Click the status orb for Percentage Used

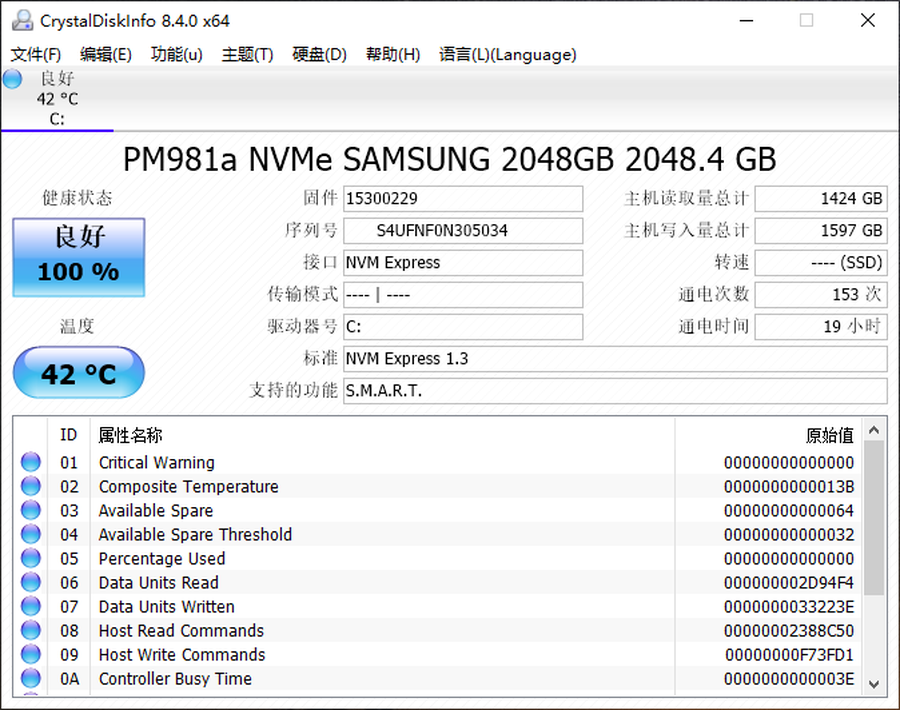[x=31, y=558]
